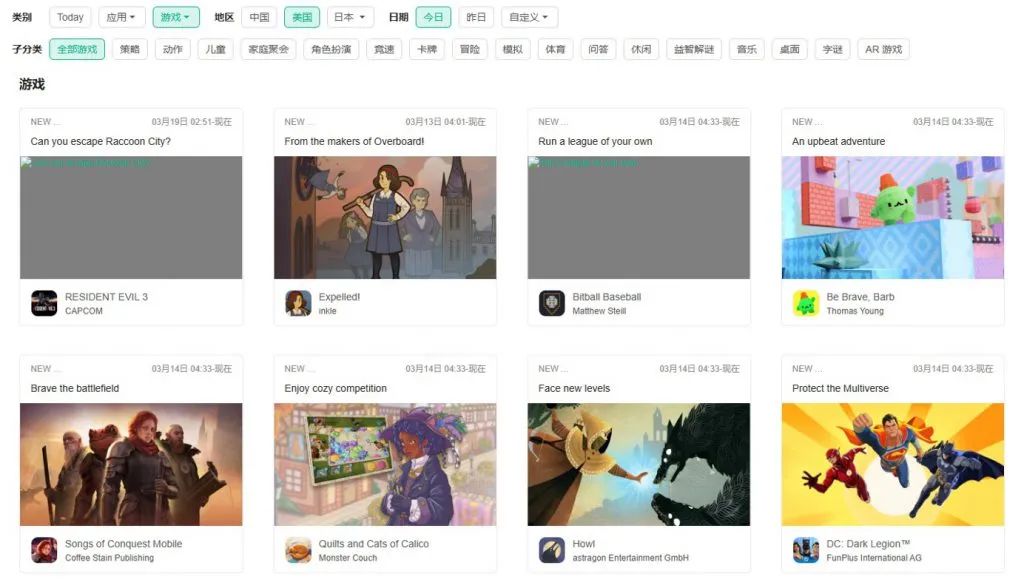Viewport: 1024px width, 588px height.
Task: Choose the 今日 date filter
Action: 433,17
